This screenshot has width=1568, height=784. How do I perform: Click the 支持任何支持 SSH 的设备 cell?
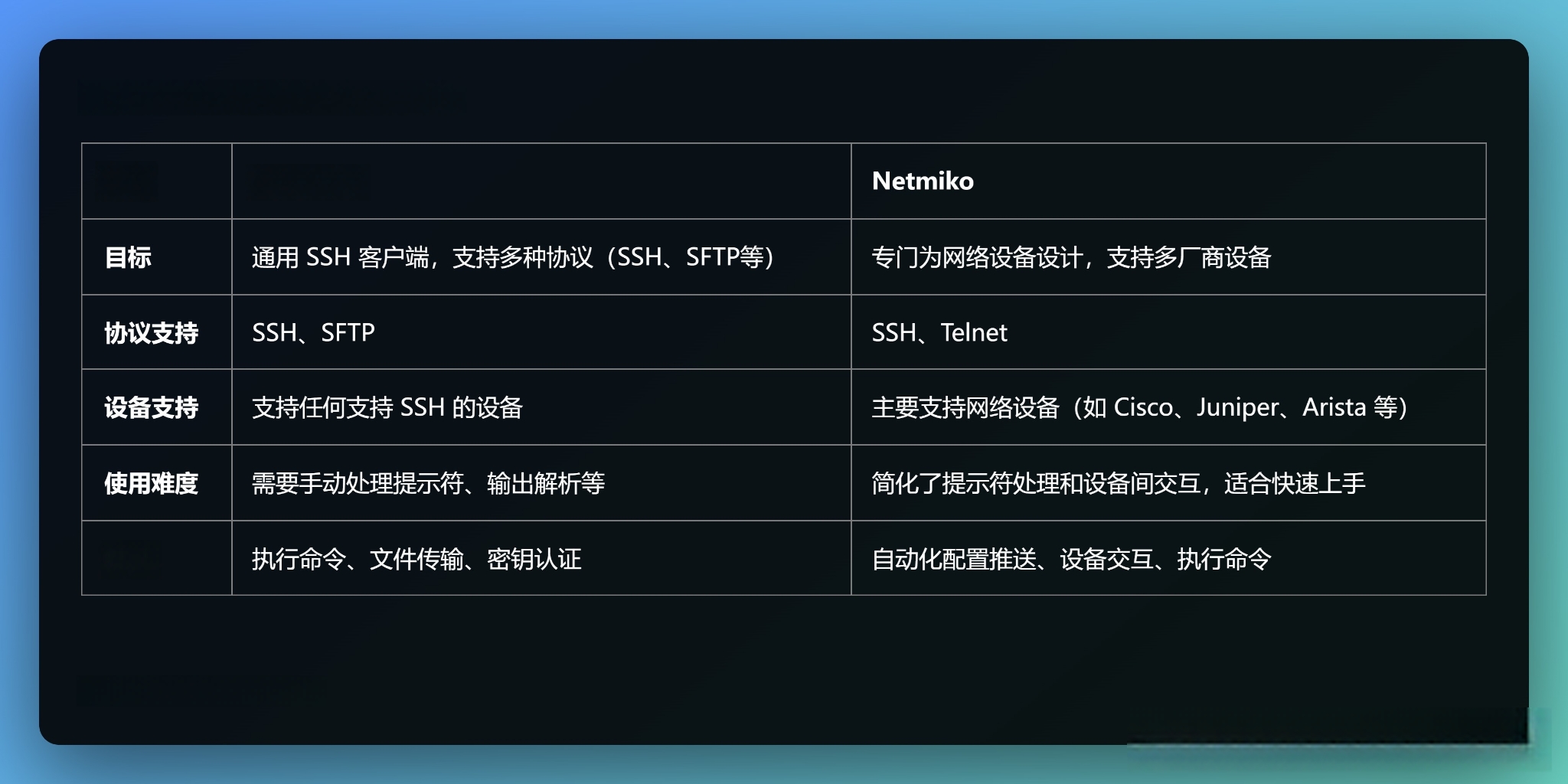[x=387, y=407]
